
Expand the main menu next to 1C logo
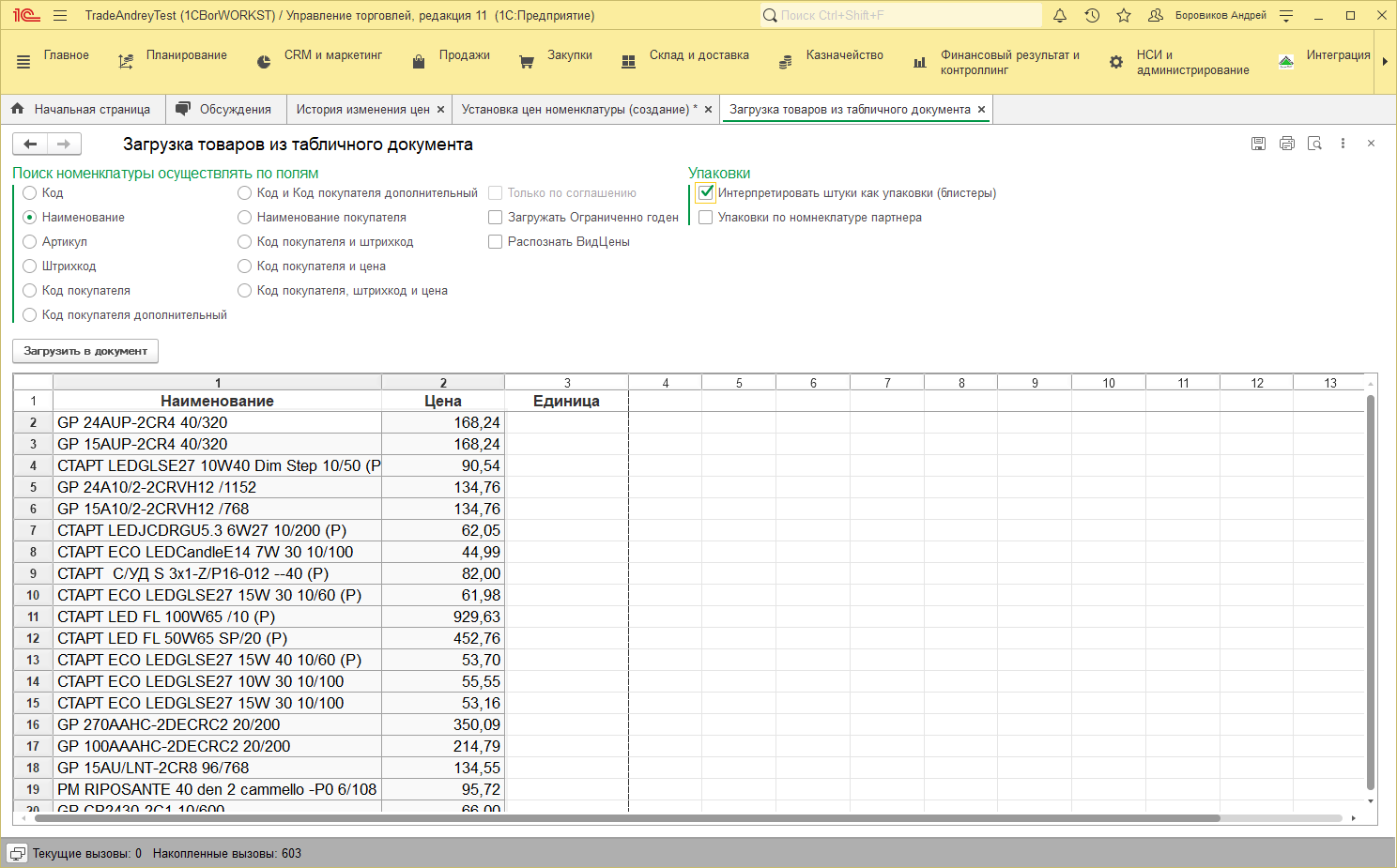[x=60, y=16]
